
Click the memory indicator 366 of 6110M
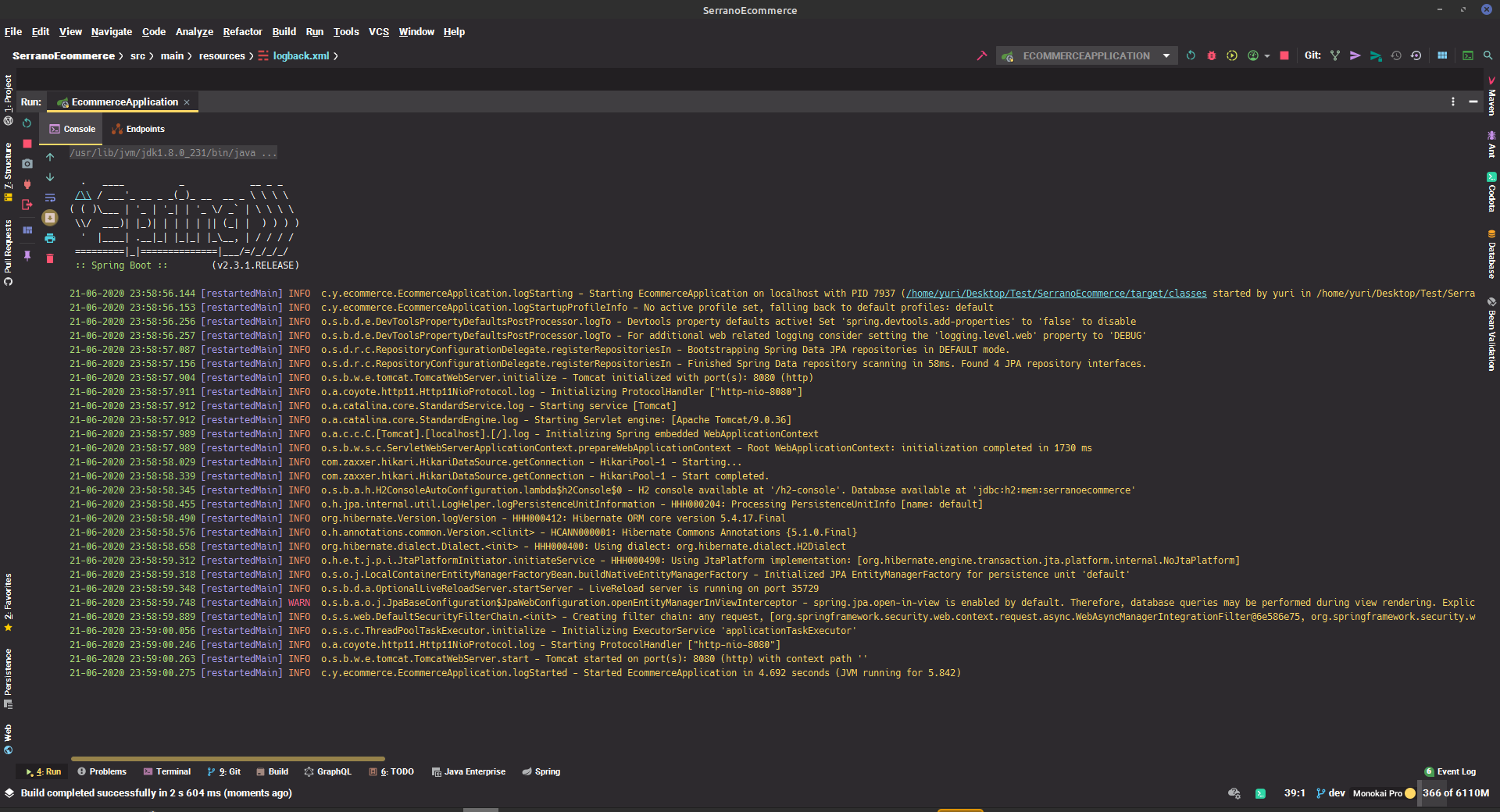pos(1455,793)
